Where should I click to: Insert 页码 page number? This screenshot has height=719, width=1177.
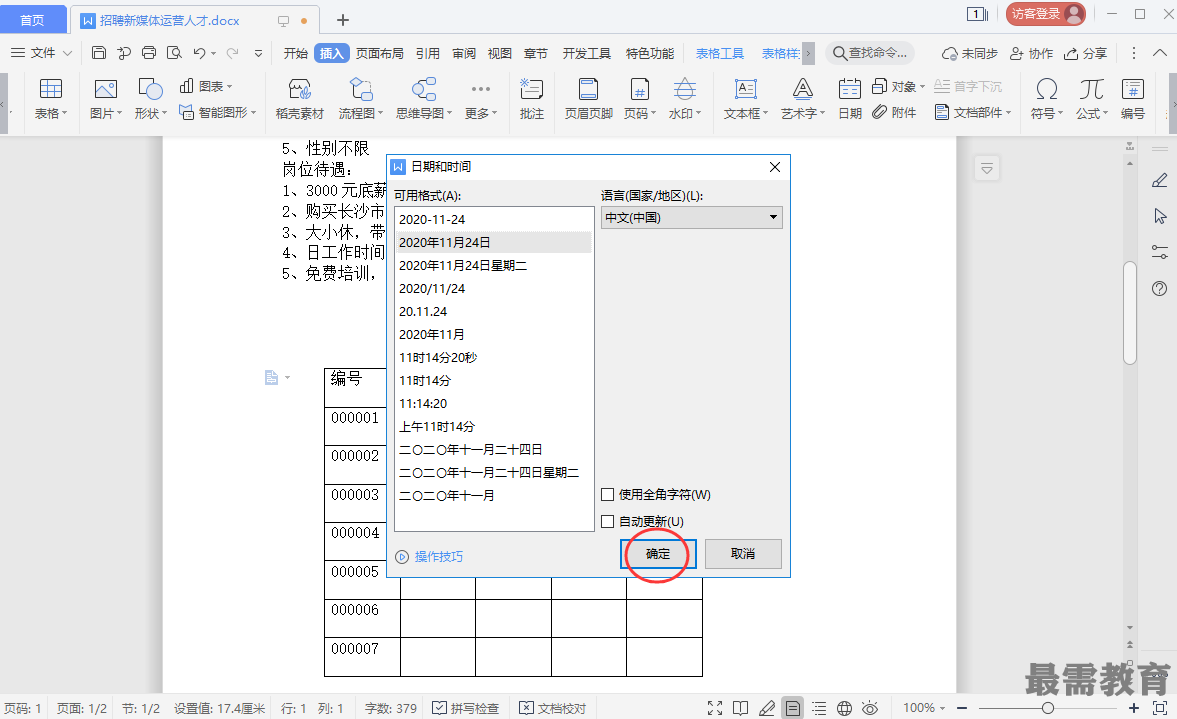pyautogui.click(x=640, y=98)
